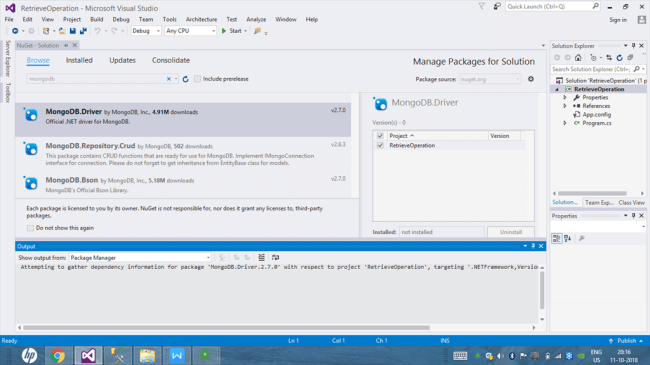Open the Debug configuration dropdown
Image resolution: width=650 pixels, height=365 pixels.
pos(146,31)
